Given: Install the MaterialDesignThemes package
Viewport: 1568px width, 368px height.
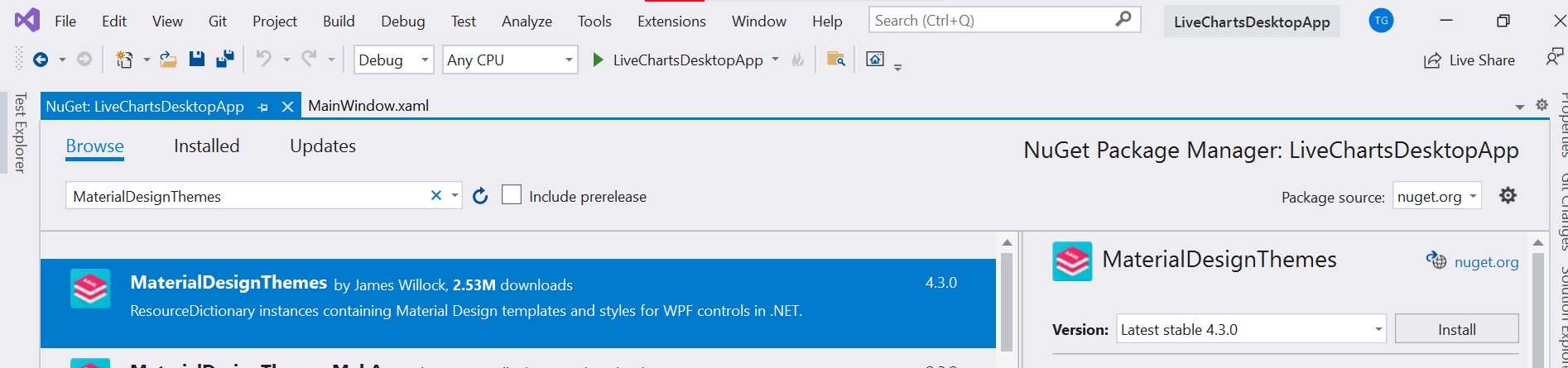Looking at the screenshot, I should click(1456, 329).
